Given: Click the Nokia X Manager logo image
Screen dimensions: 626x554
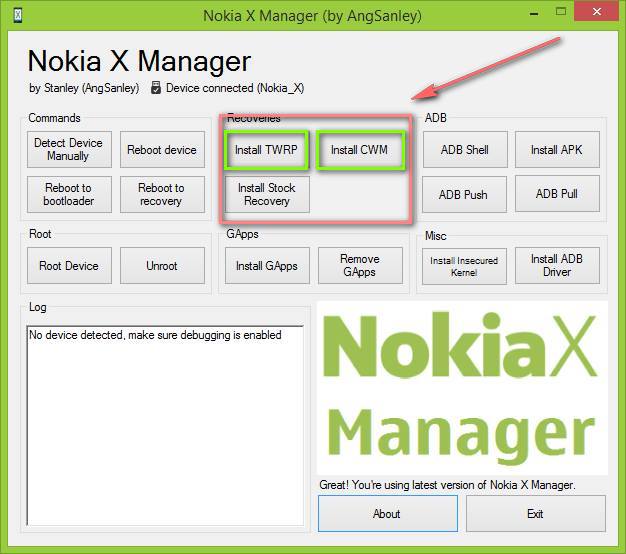Looking at the screenshot, I should 462,388.
